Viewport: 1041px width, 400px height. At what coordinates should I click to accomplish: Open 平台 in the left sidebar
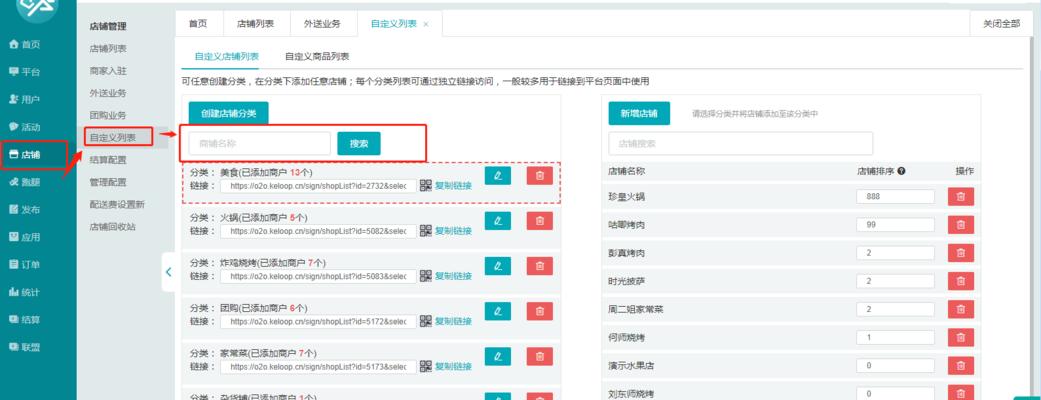click(x=25, y=72)
